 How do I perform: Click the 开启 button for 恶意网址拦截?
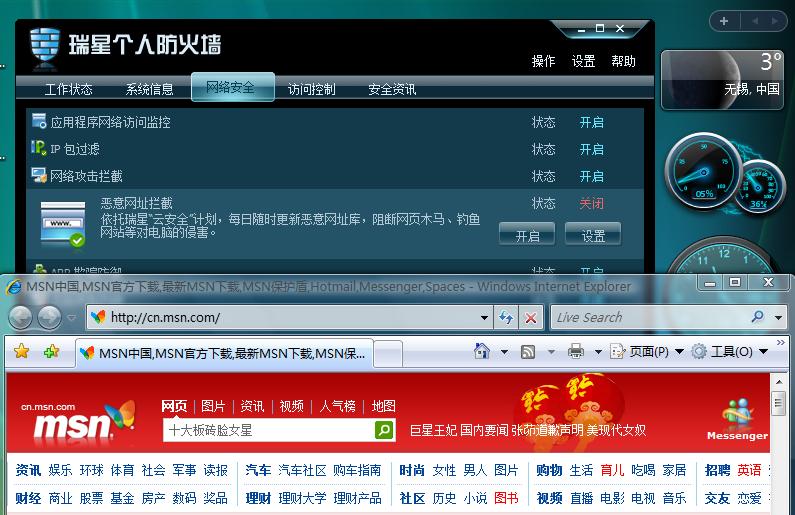click(527, 235)
